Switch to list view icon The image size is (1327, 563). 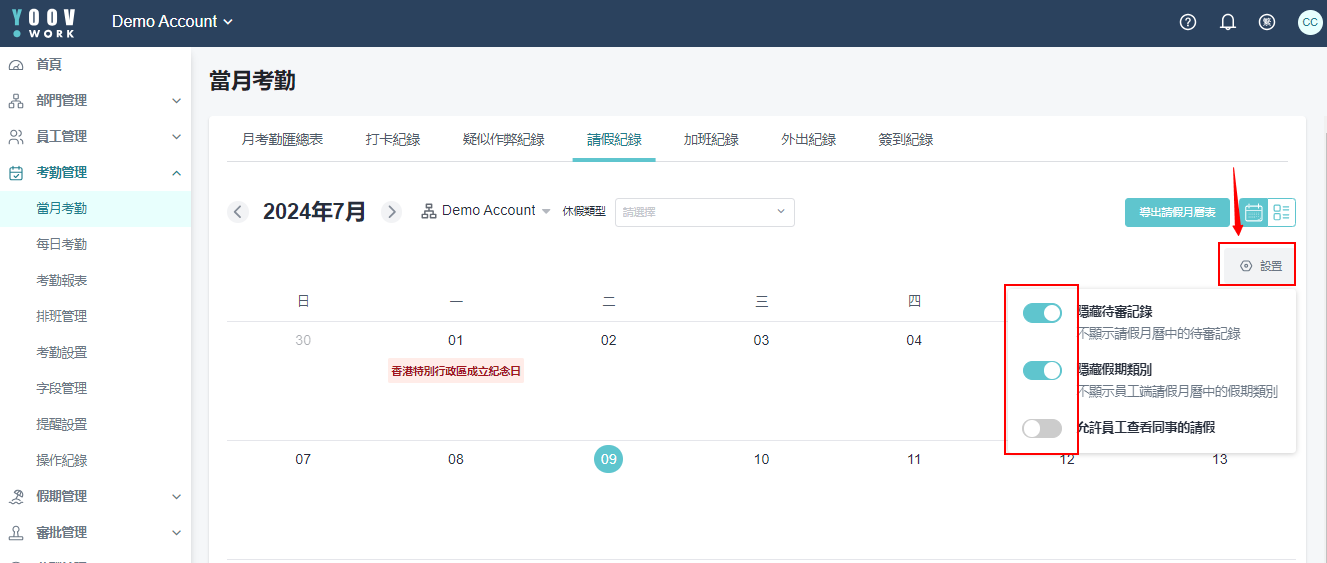pos(1282,212)
